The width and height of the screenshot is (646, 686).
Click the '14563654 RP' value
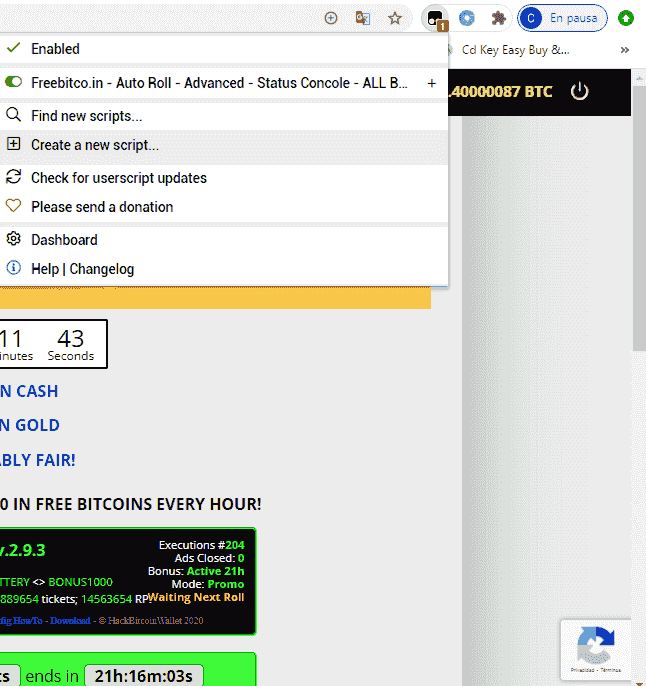click(116, 599)
